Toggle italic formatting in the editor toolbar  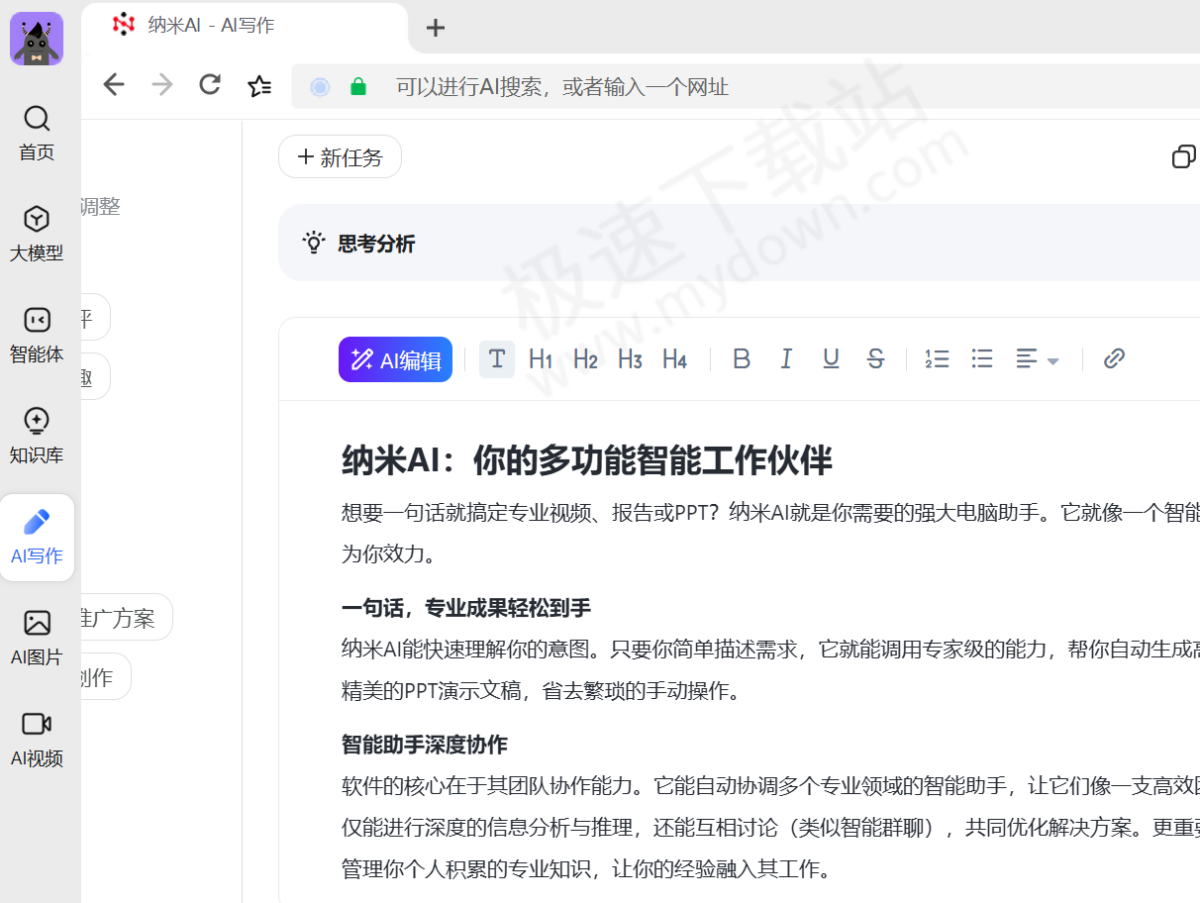(x=786, y=358)
